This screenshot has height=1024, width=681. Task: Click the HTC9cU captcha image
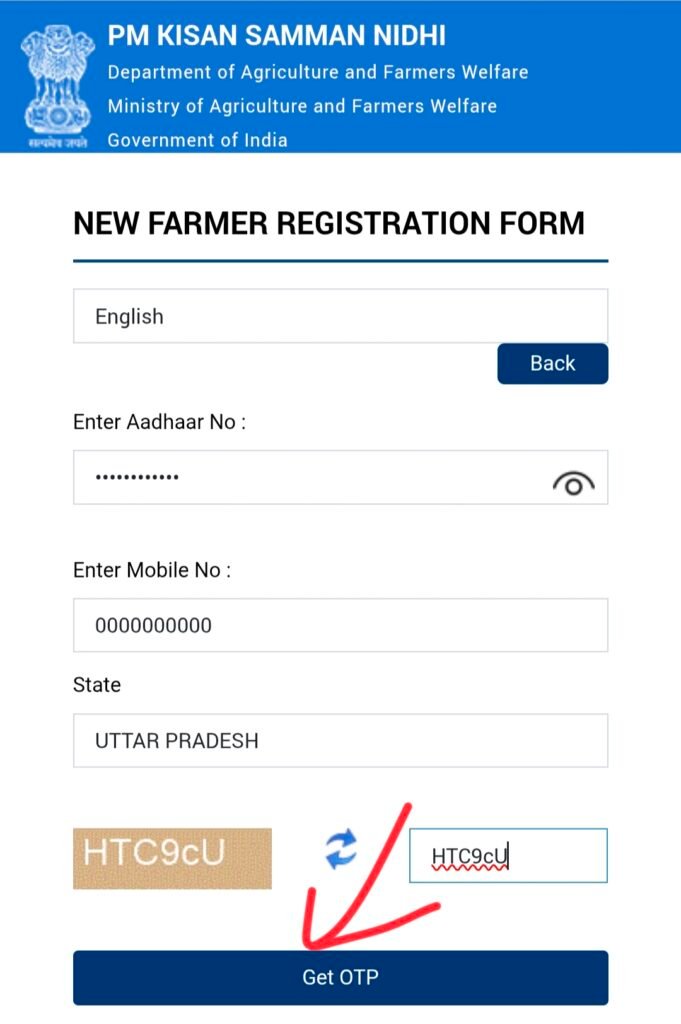pos(172,858)
